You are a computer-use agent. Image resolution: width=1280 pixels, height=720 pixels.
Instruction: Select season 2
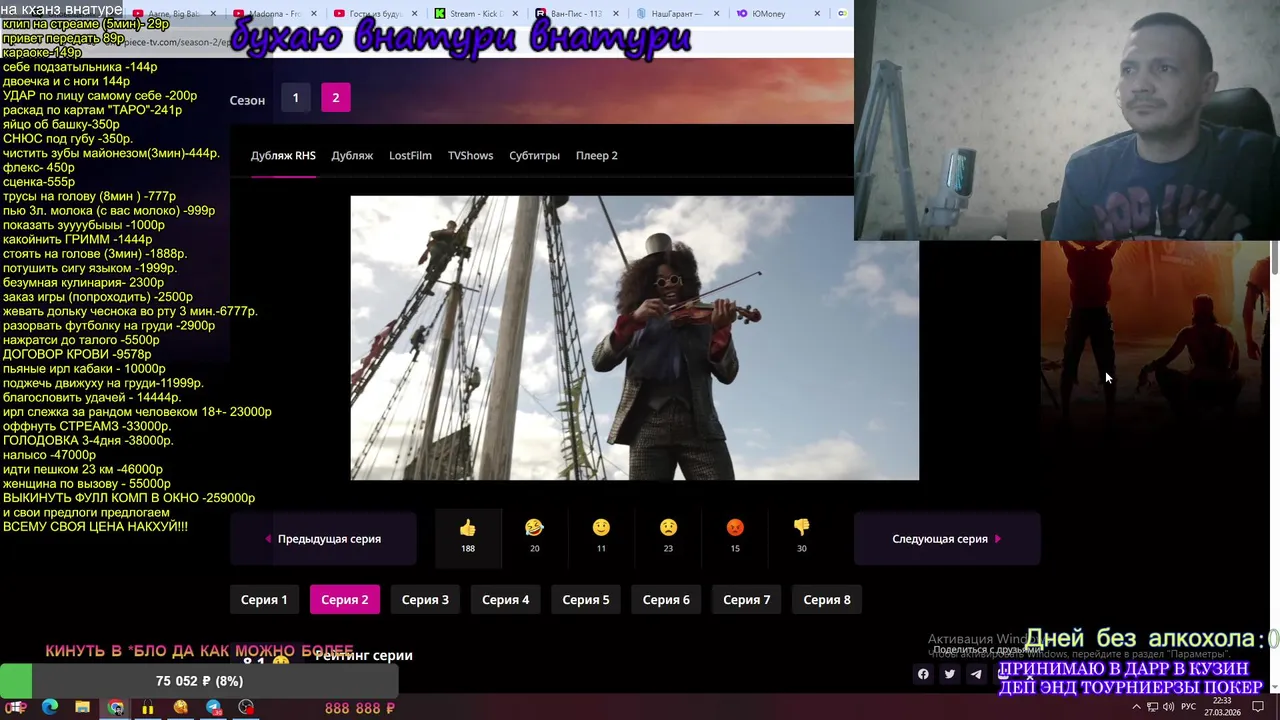[335, 97]
